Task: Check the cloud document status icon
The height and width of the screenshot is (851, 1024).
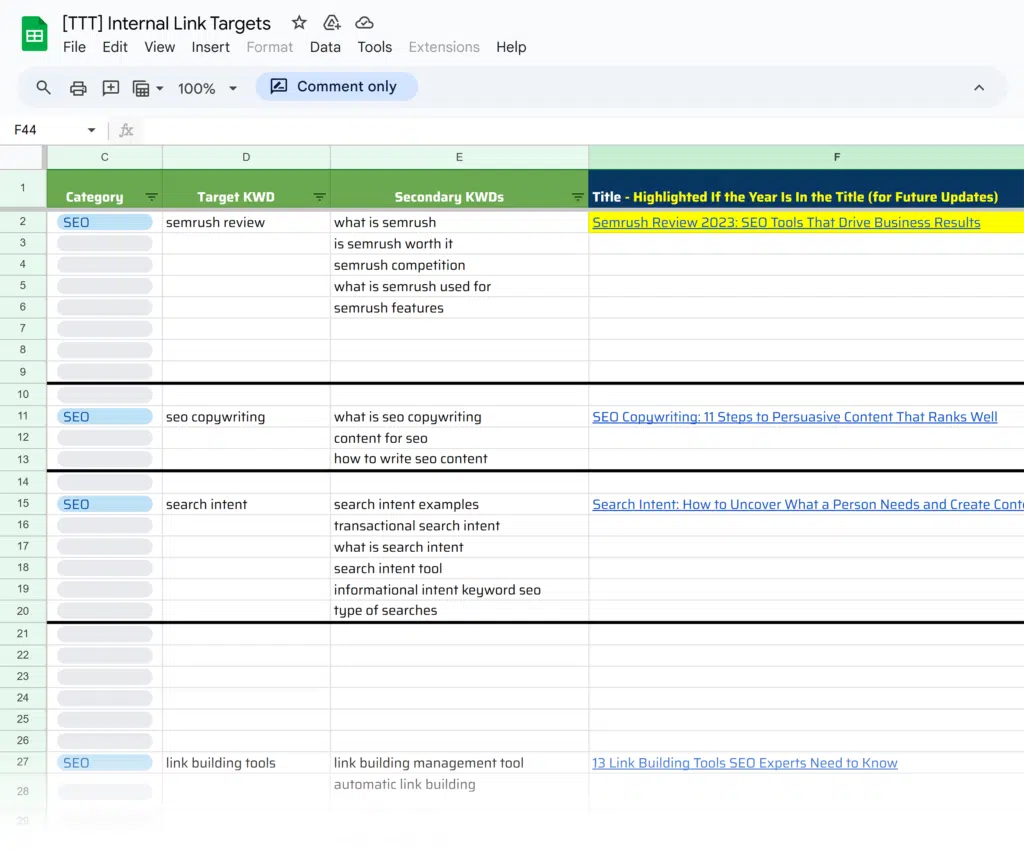Action: (364, 23)
